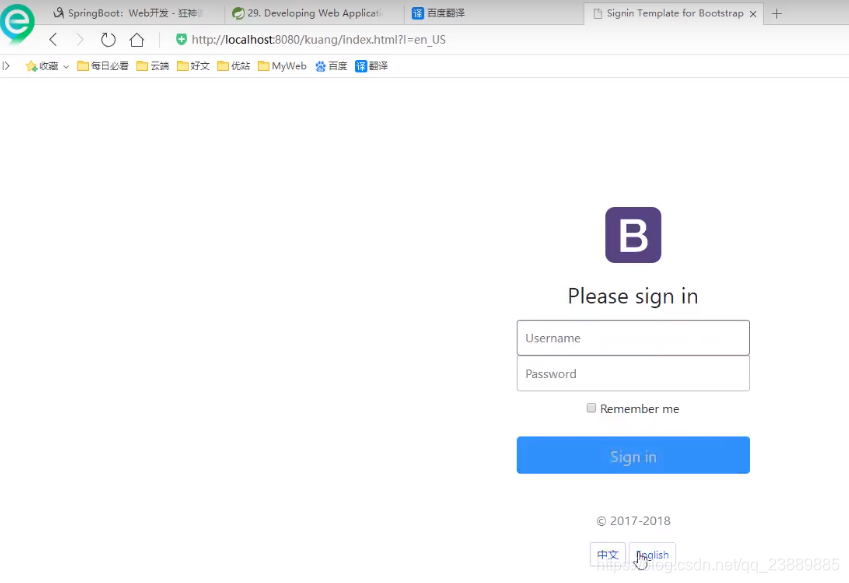Click the browser back arrow

tap(53, 40)
